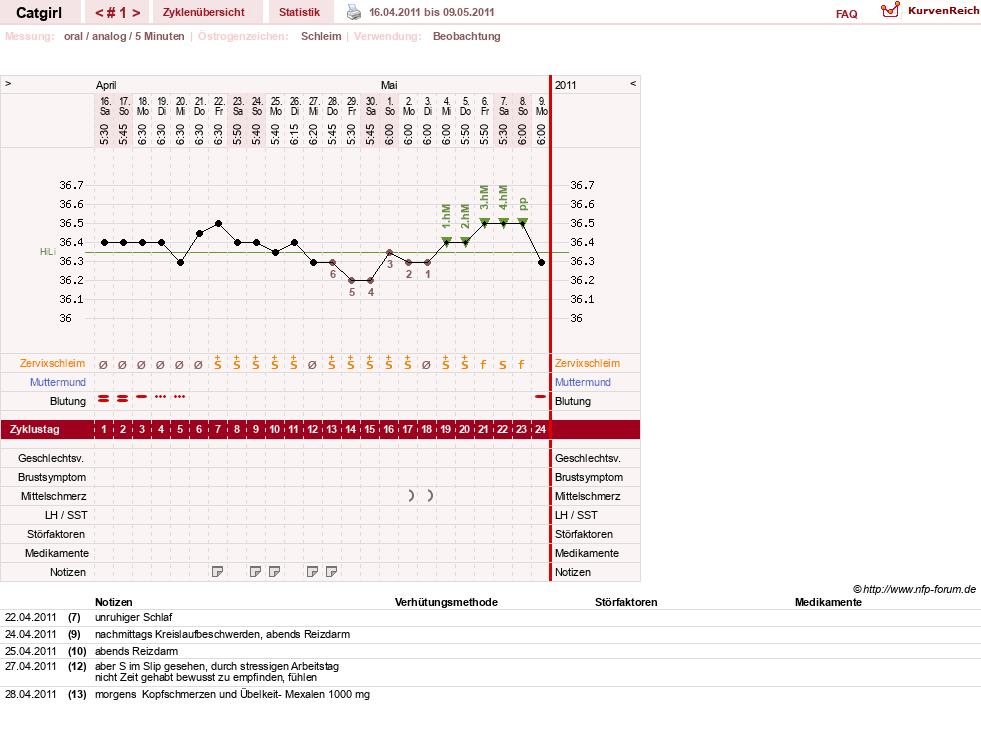Viewport: 981px width, 755px height.
Task: Select cycle day 19 in the Zyklustag row
Action: (445, 430)
